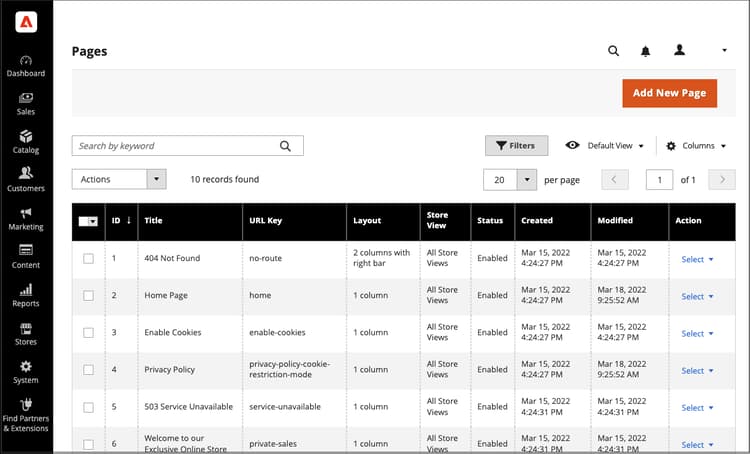
Task: Click the current page number field
Action: click(659, 180)
